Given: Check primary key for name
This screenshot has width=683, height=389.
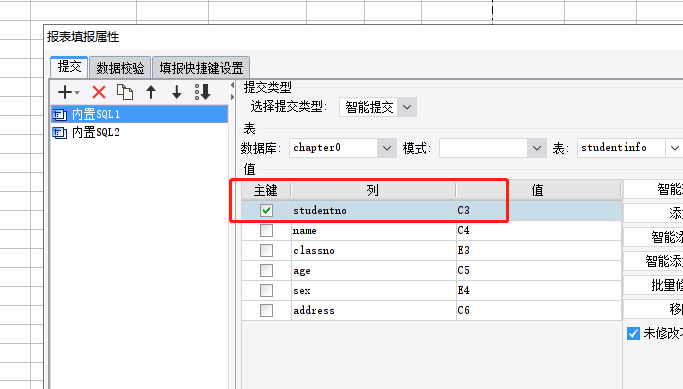Looking at the screenshot, I should (x=266, y=230).
